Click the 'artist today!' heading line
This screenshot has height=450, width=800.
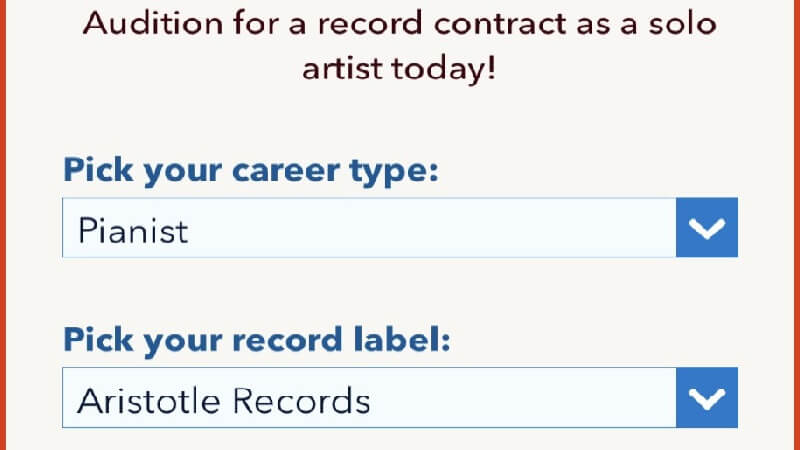coord(399,68)
